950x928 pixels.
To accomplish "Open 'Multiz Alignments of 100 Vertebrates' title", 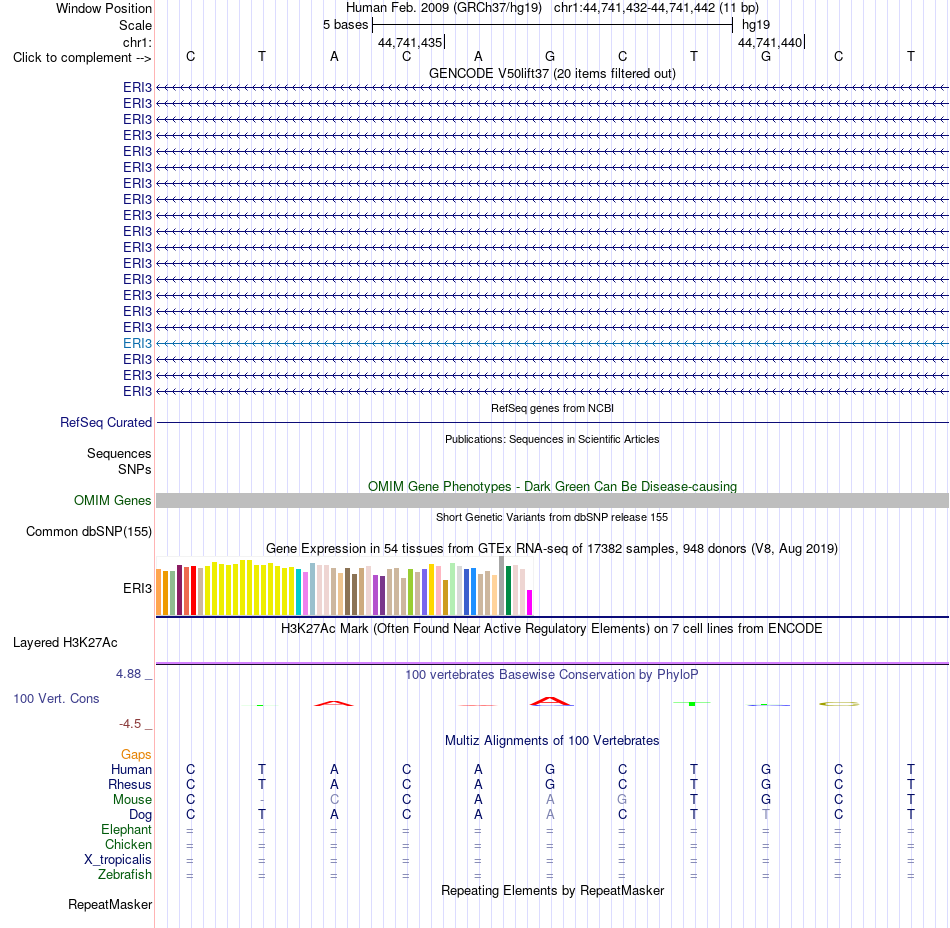I will coord(552,741).
